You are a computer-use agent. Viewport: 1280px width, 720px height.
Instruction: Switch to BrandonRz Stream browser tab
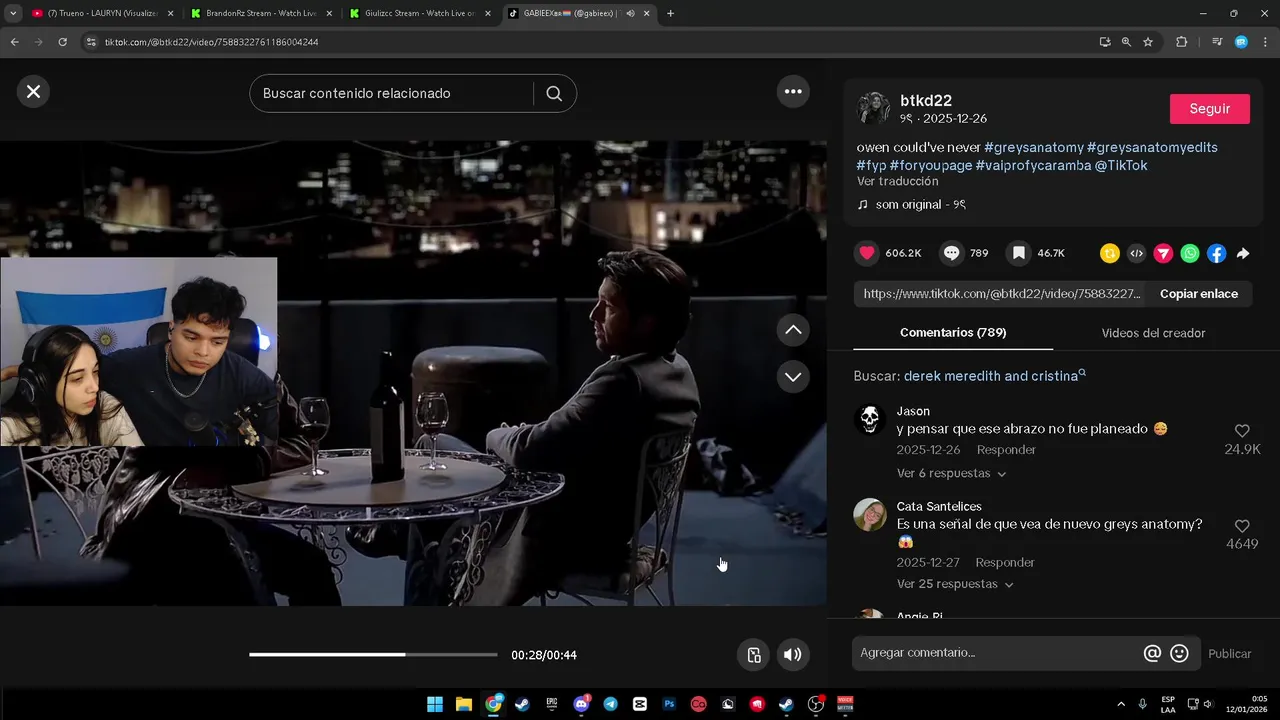coord(262,13)
